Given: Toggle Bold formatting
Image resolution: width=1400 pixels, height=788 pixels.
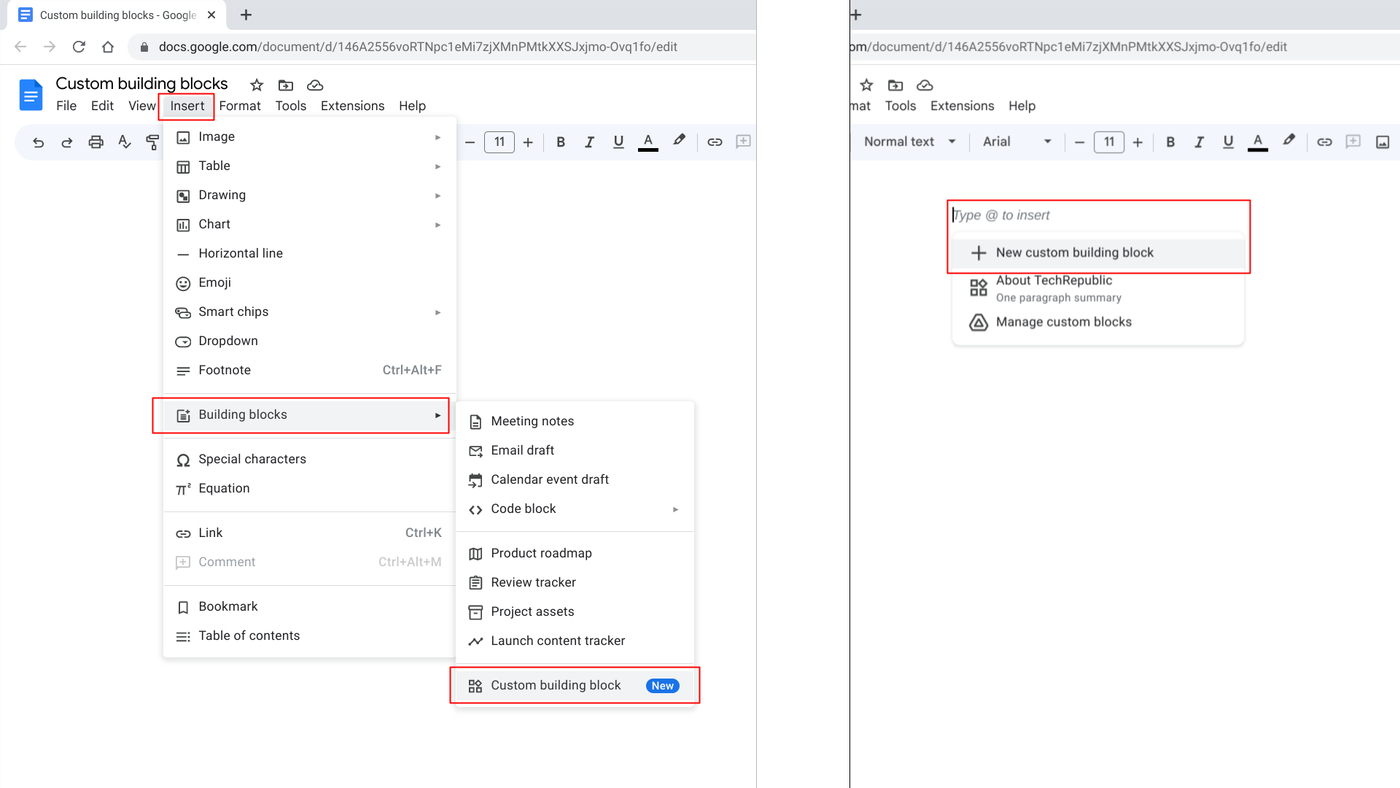Looking at the screenshot, I should pyautogui.click(x=560, y=141).
